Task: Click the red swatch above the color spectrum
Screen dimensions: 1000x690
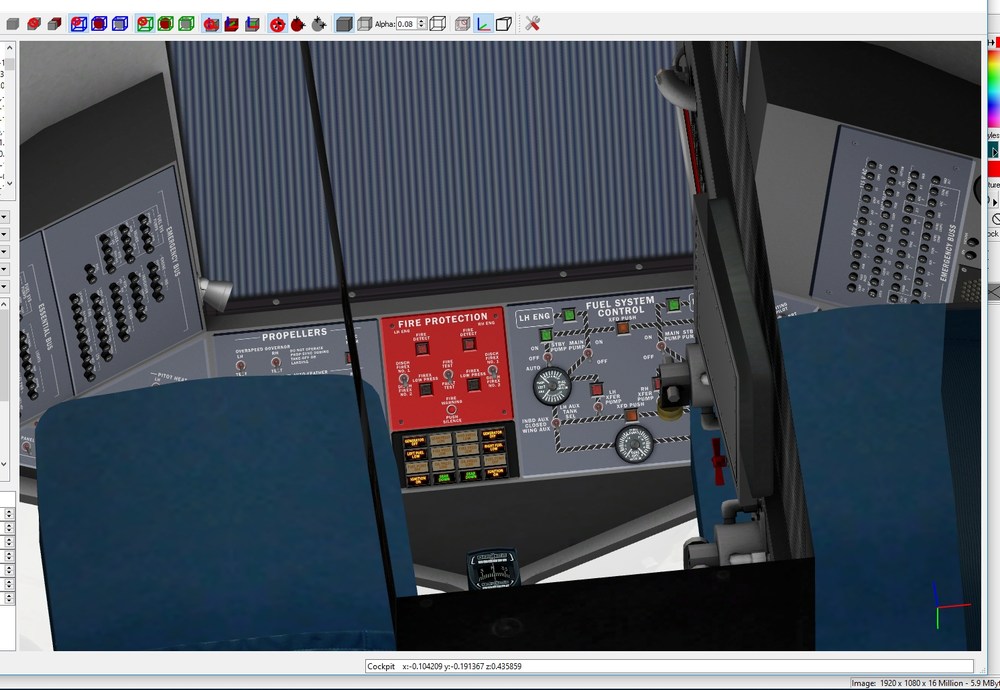Action: coord(997,42)
